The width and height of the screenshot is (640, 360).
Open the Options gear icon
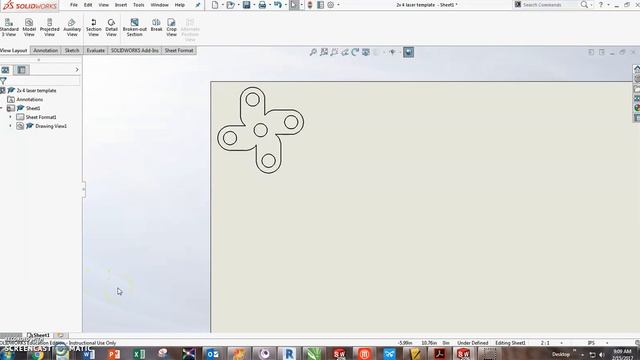(x=331, y=5)
